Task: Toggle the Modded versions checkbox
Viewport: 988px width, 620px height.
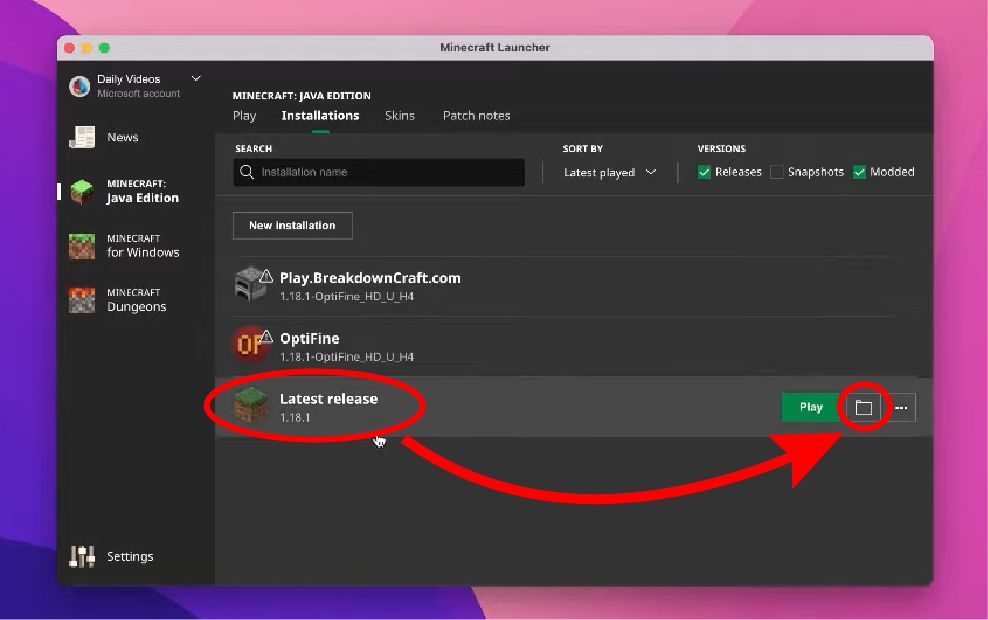Action: pyautogui.click(x=859, y=172)
